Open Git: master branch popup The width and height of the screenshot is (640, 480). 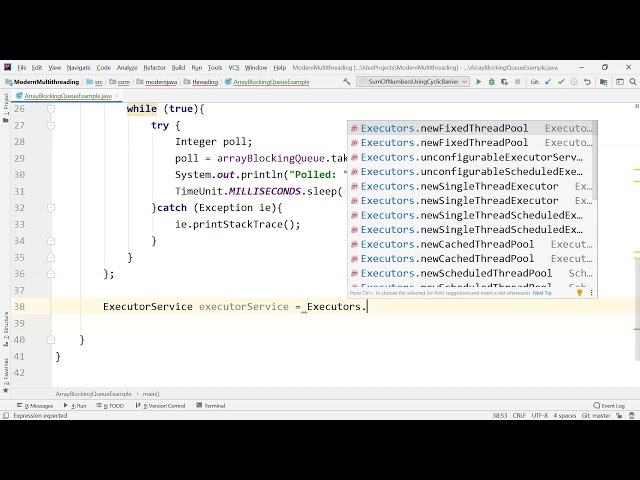[x=596, y=416]
